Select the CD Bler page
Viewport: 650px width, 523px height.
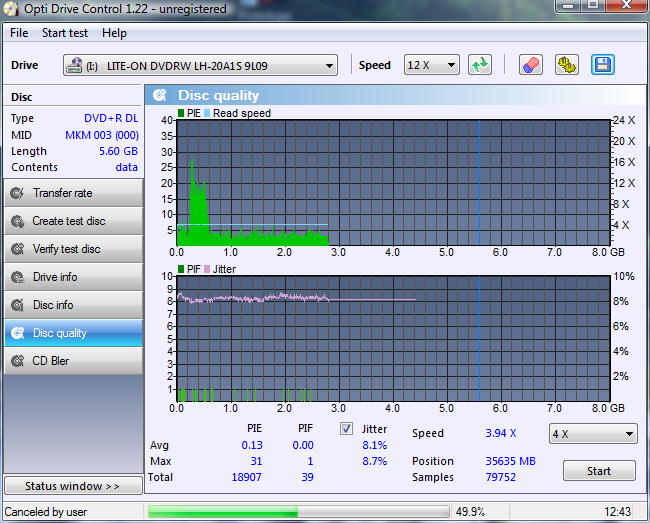[x=73, y=361]
